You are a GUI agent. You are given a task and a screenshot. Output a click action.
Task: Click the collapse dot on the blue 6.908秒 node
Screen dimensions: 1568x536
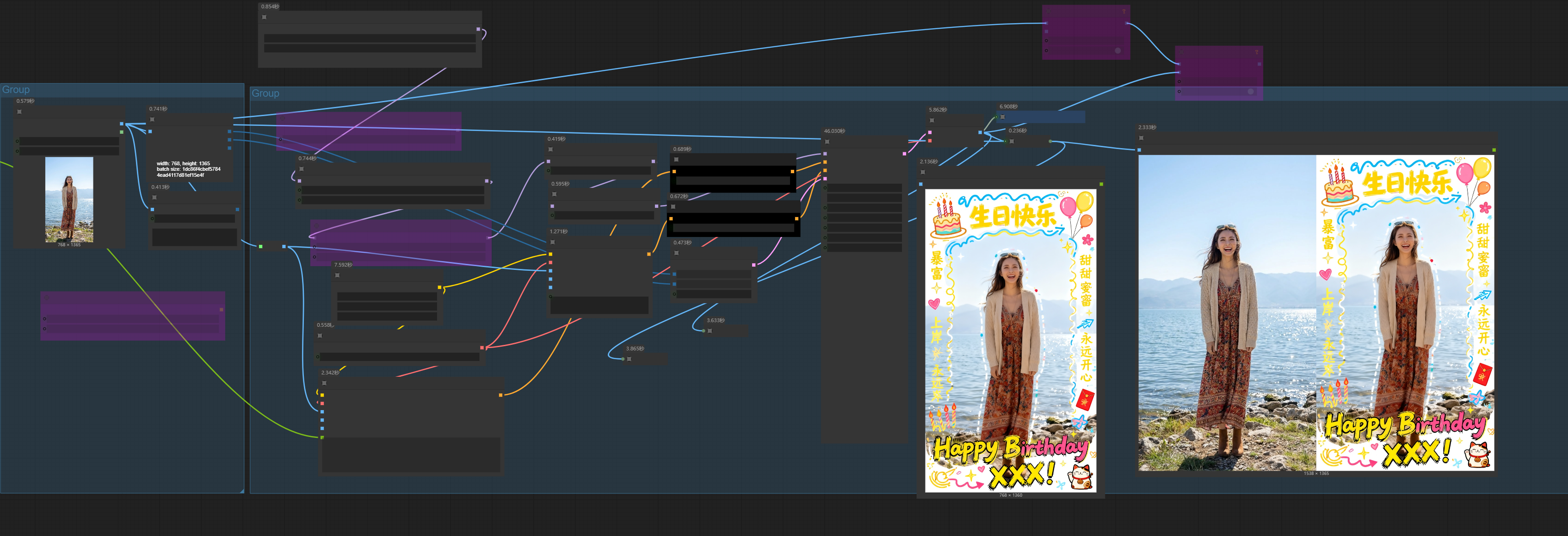[x=1002, y=117]
